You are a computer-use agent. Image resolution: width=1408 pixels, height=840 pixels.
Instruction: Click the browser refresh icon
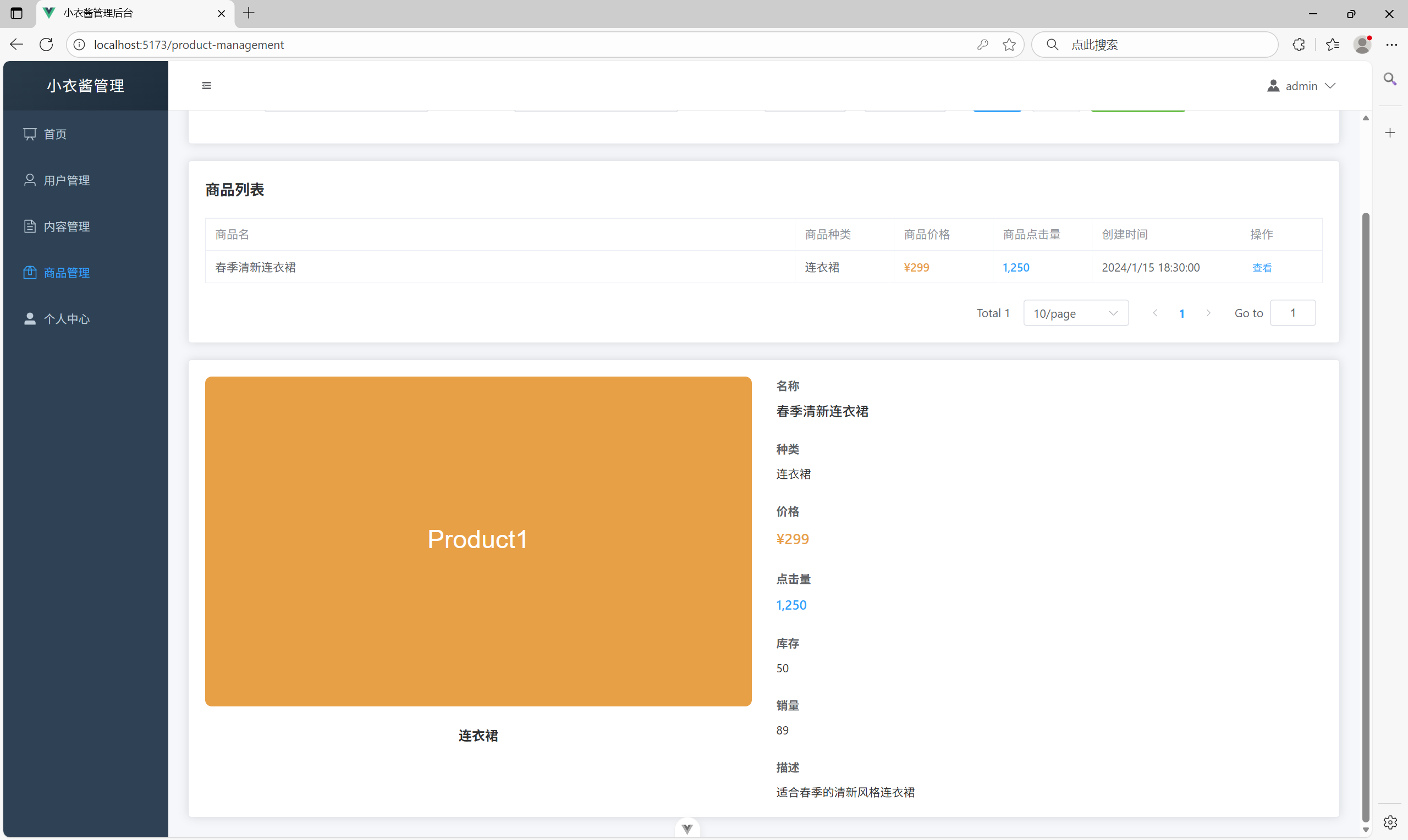point(46,45)
